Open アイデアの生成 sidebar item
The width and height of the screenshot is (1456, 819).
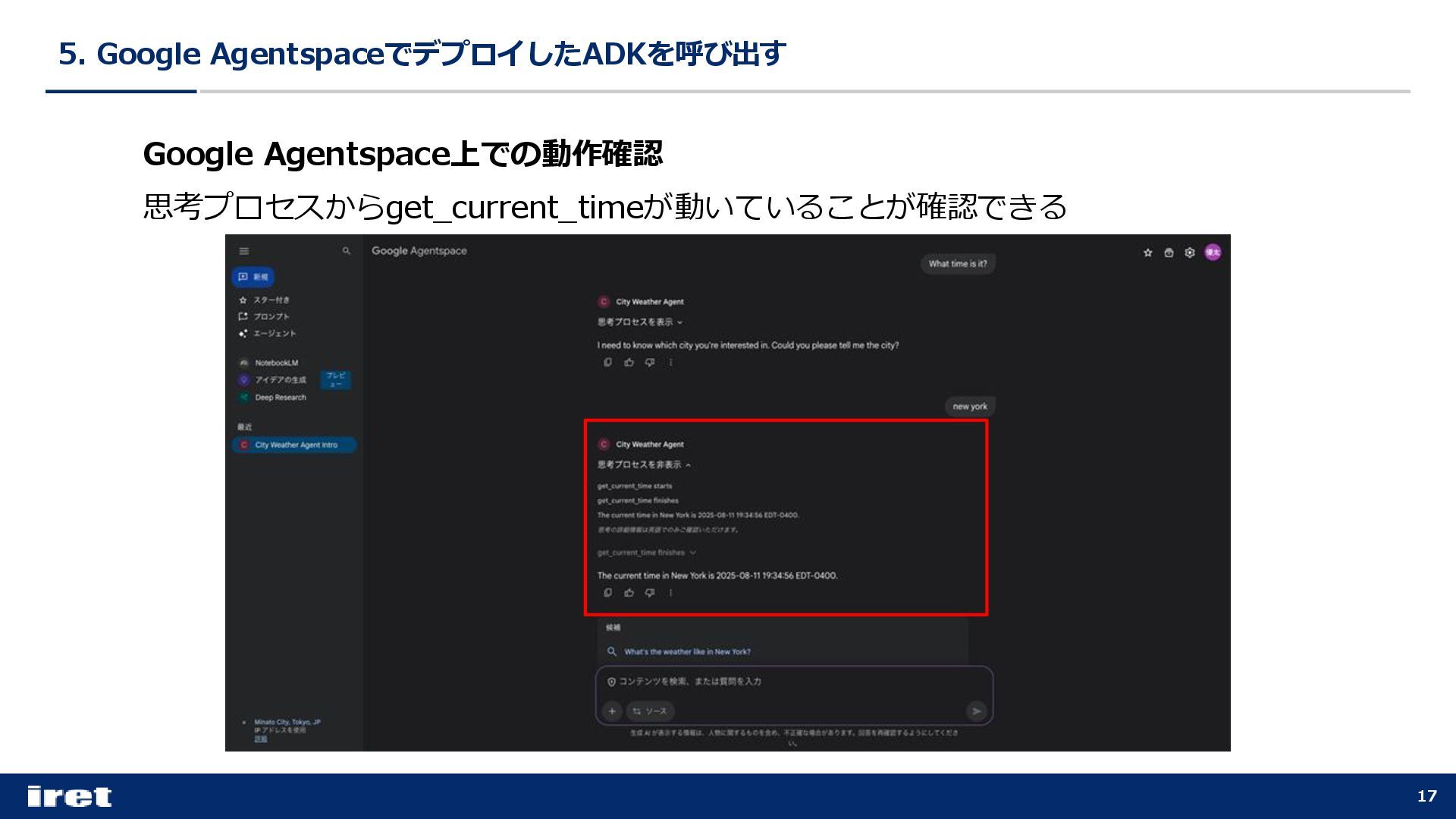(273, 380)
